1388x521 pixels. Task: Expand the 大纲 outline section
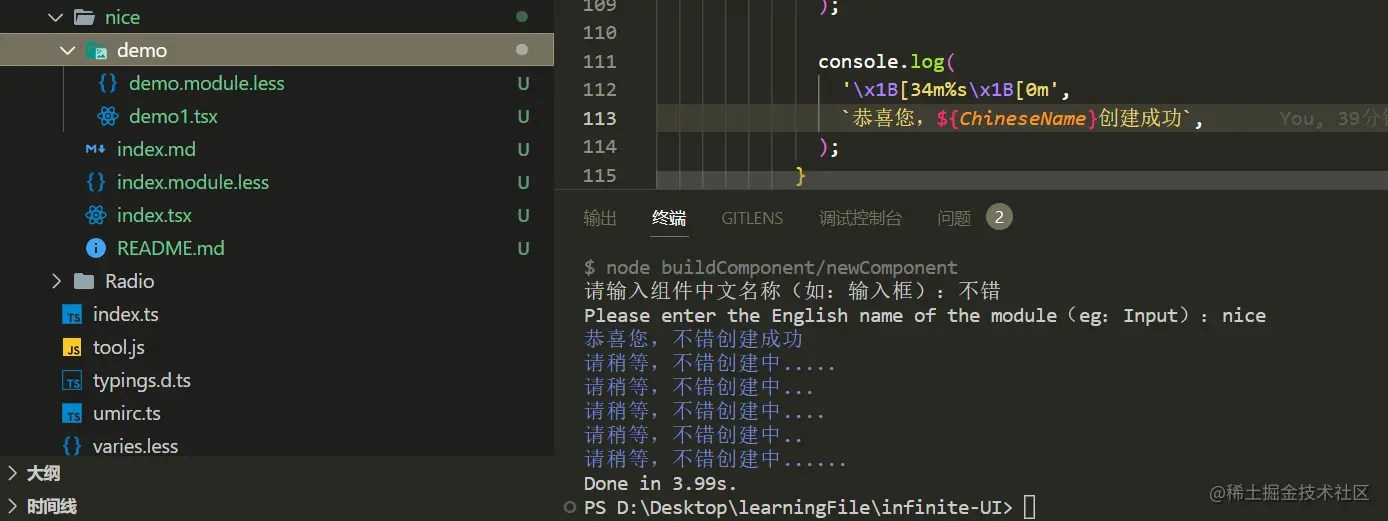tap(13, 473)
